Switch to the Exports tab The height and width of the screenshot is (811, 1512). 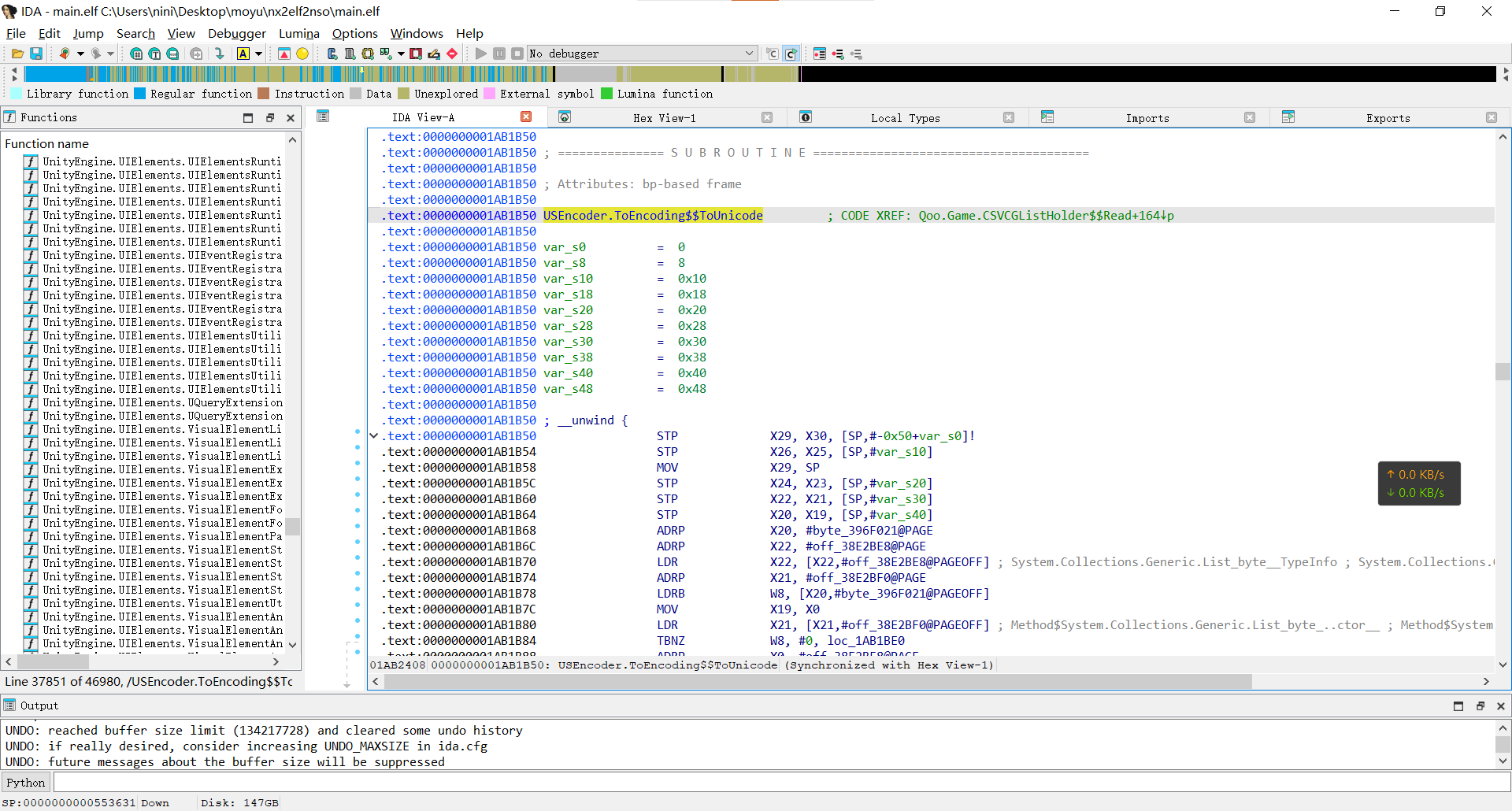(x=1388, y=118)
